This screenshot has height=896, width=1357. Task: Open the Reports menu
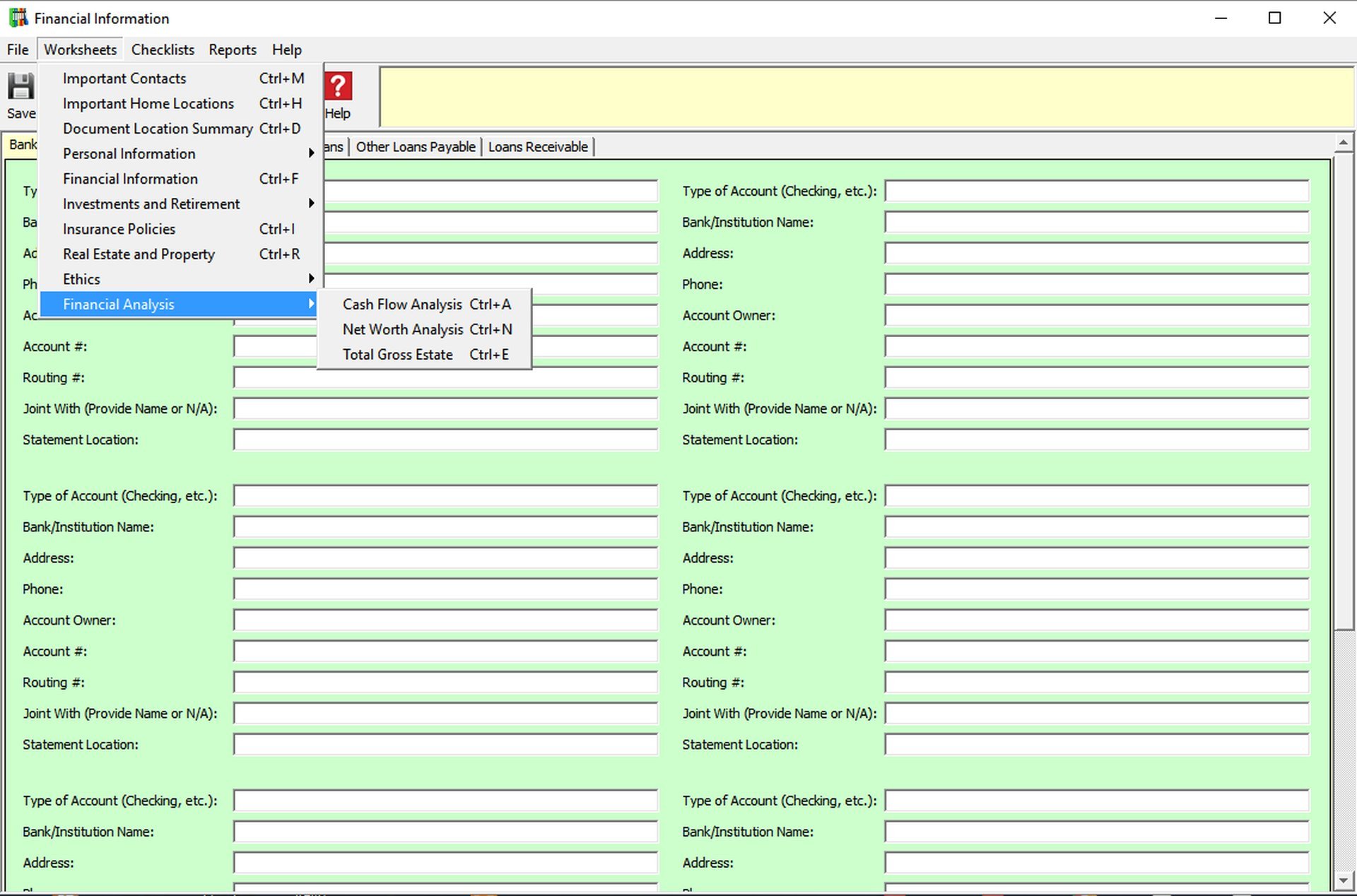[233, 49]
